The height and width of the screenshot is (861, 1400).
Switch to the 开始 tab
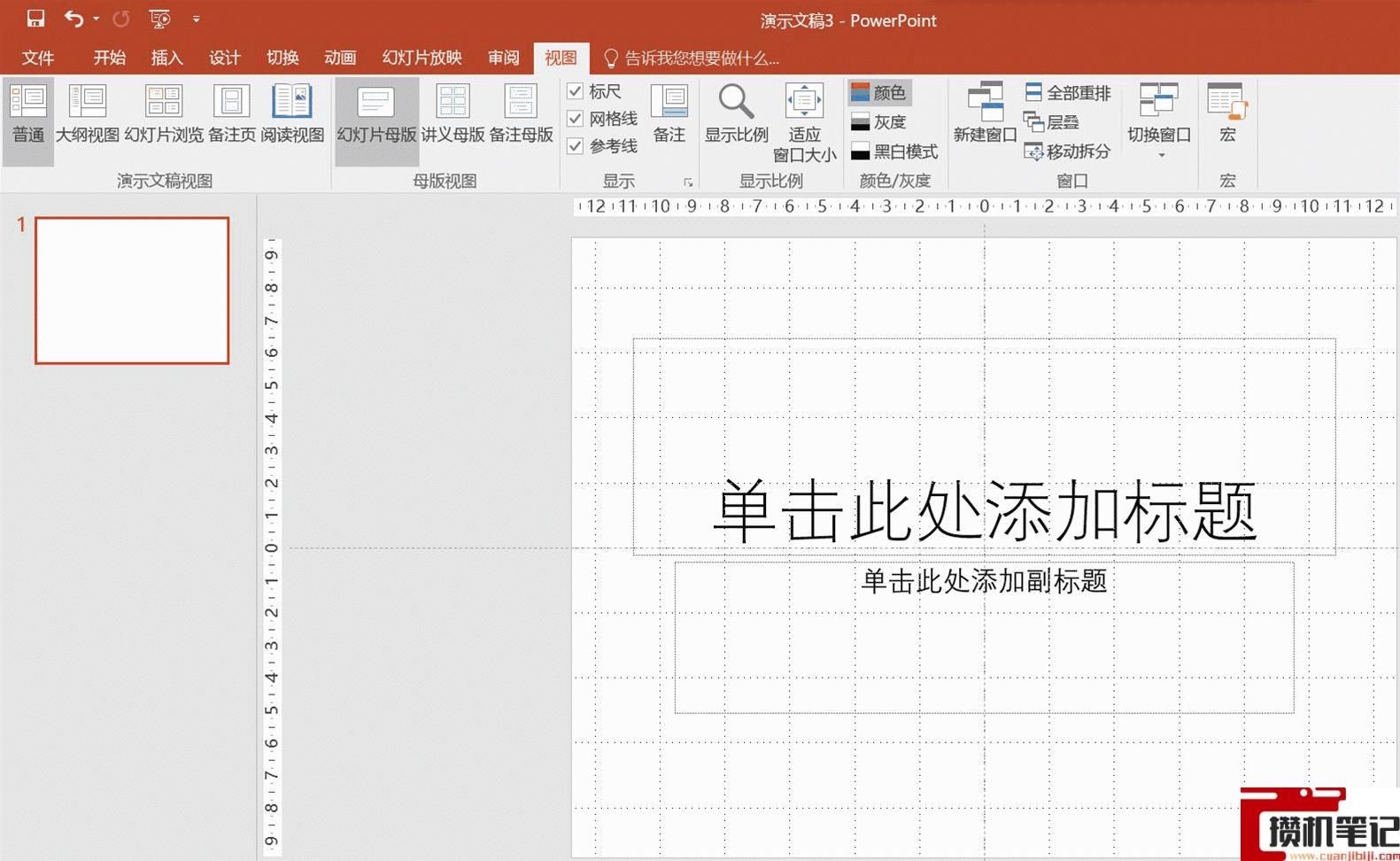tap(110, 58)
